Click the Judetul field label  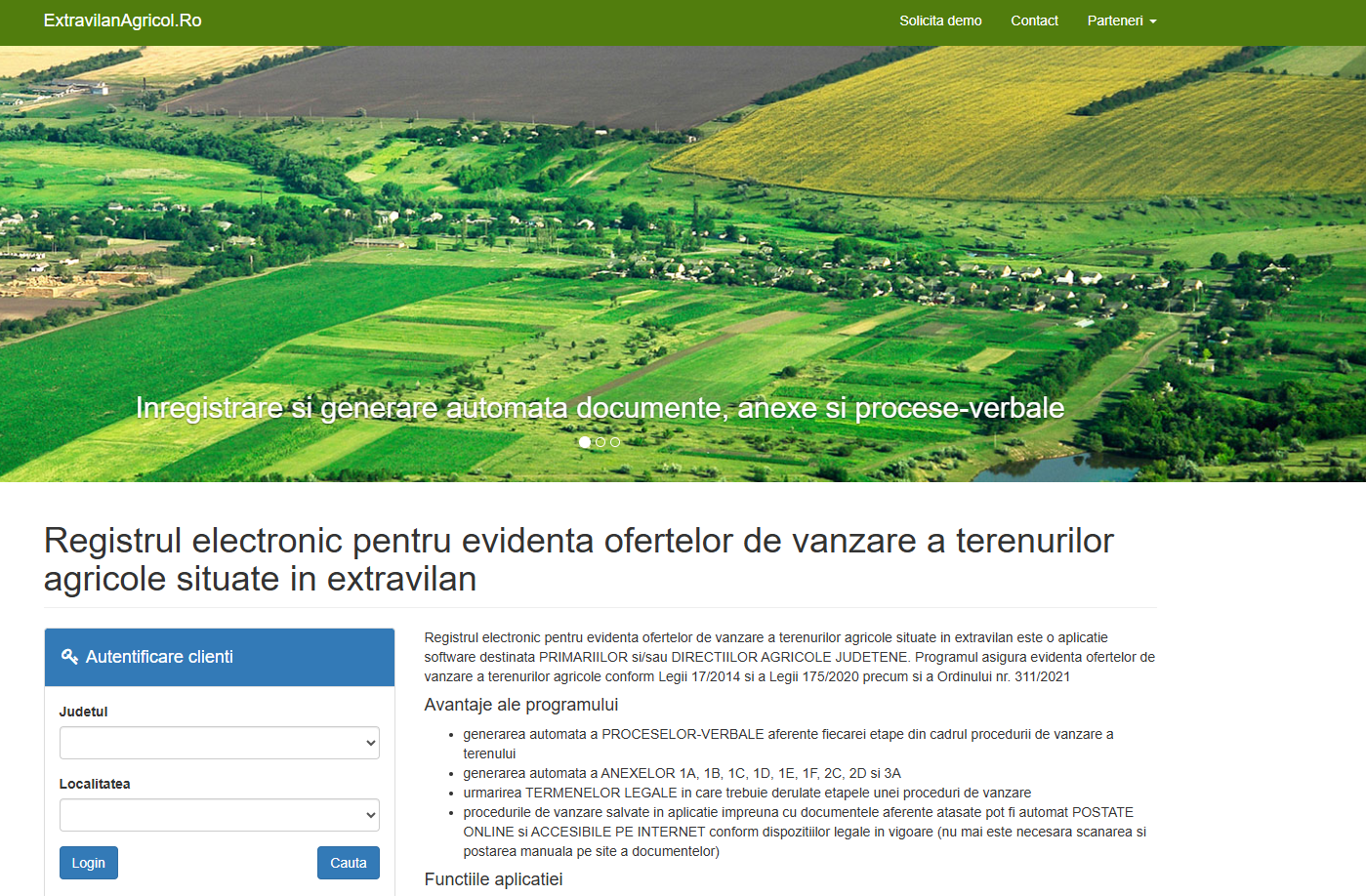coord(84,712)
